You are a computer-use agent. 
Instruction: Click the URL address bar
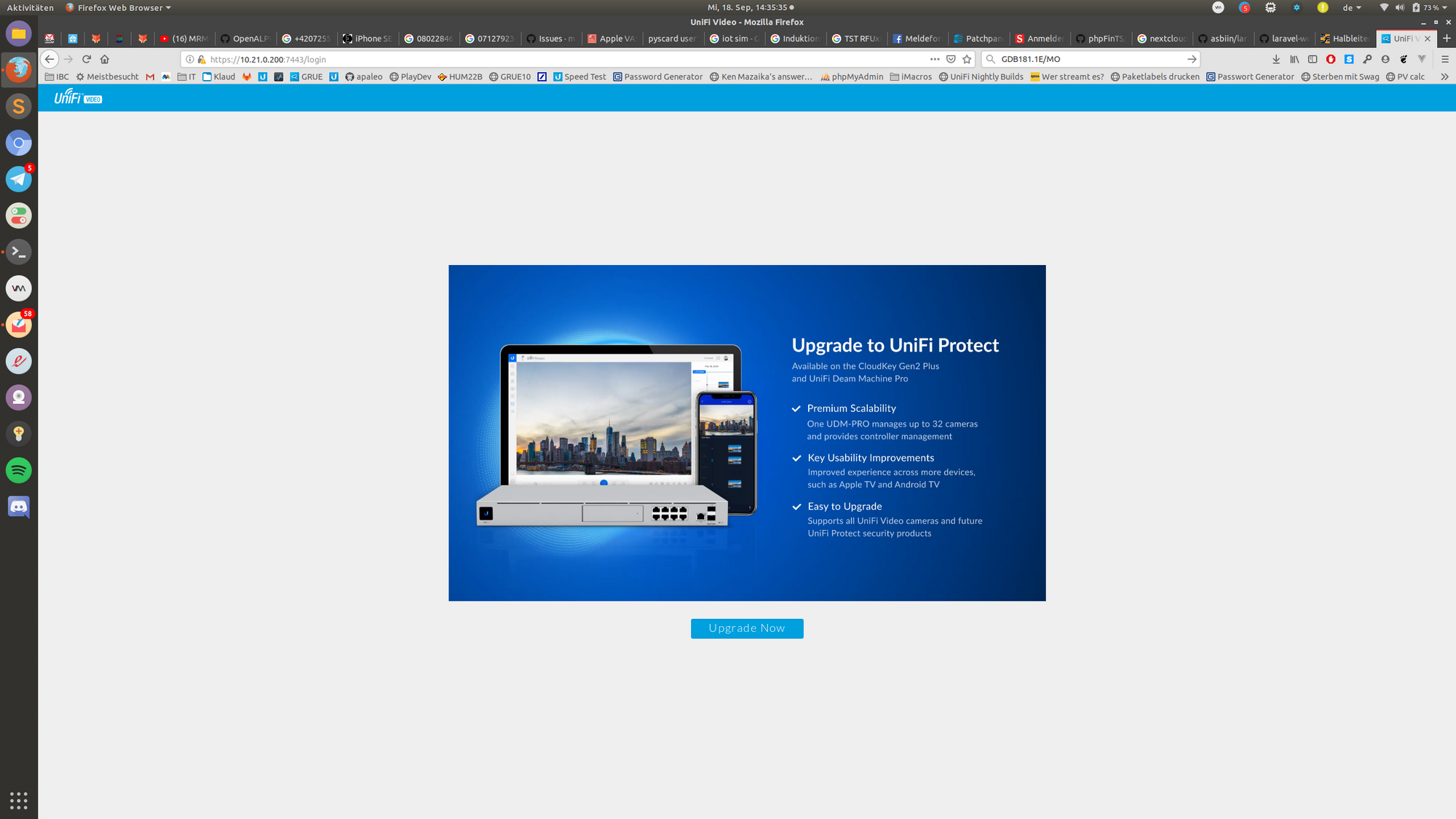[x=553, y=59]
